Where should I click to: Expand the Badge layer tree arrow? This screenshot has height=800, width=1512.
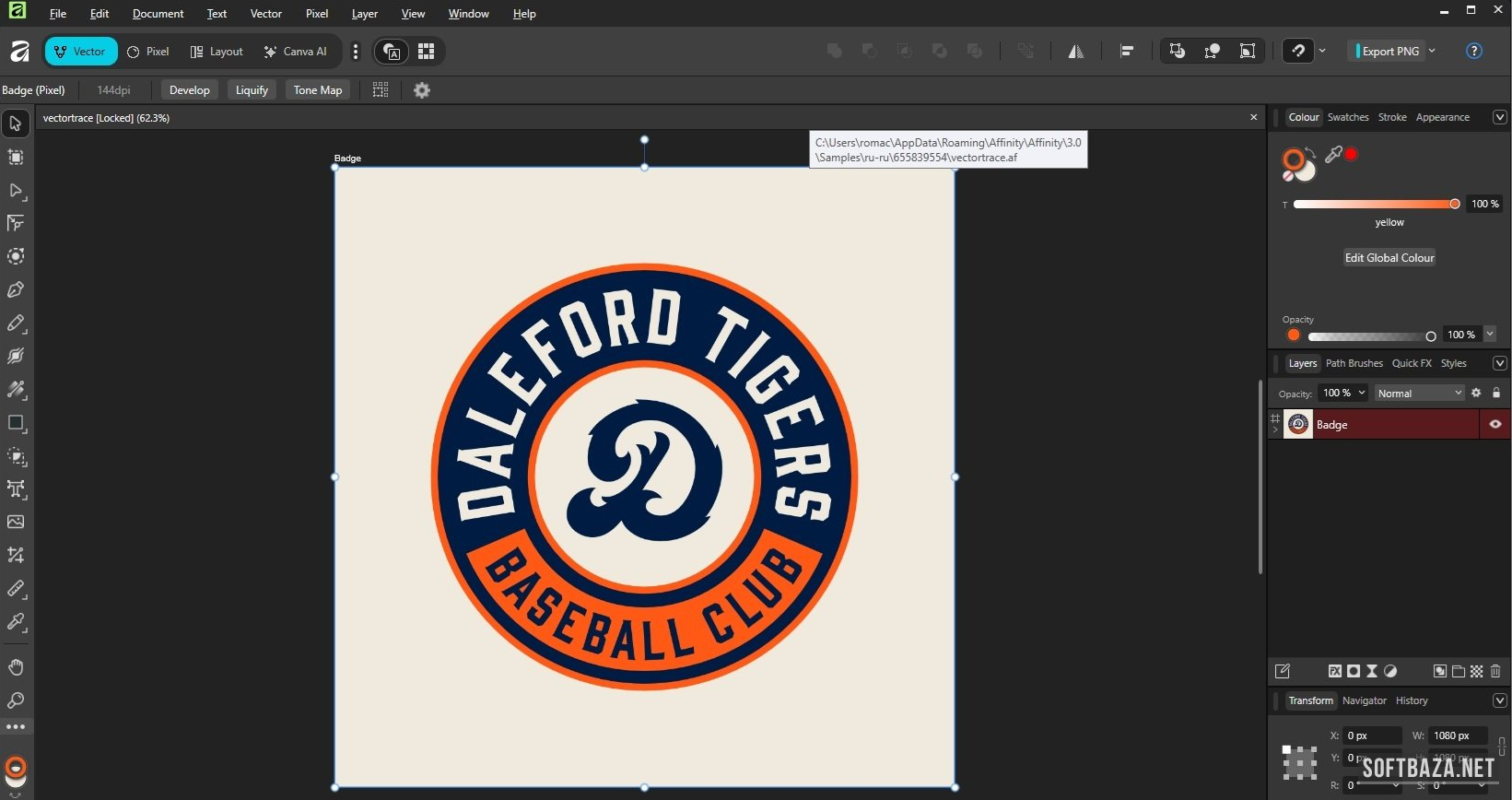tap(1275, 429)
